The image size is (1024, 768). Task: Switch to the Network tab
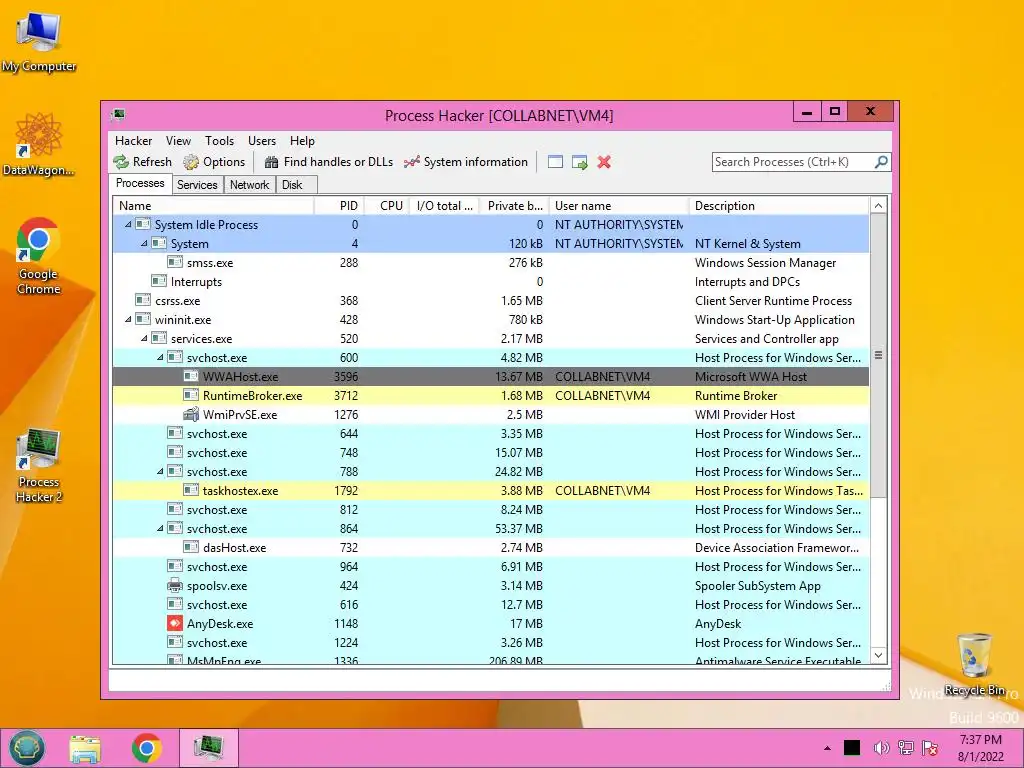(249, 185)
